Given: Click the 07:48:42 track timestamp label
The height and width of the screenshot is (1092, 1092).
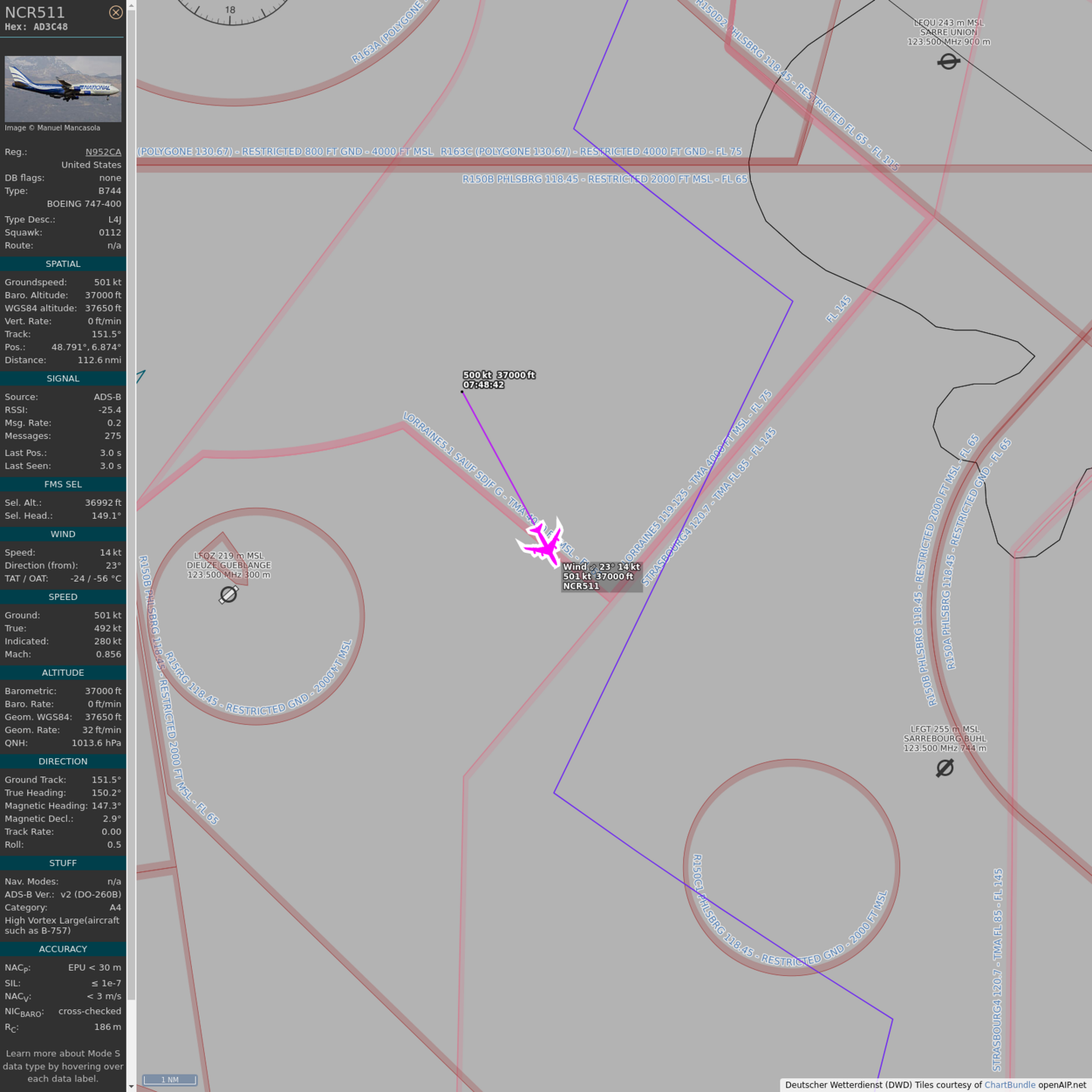Looking at the screenshot, I should click(484, 384).
